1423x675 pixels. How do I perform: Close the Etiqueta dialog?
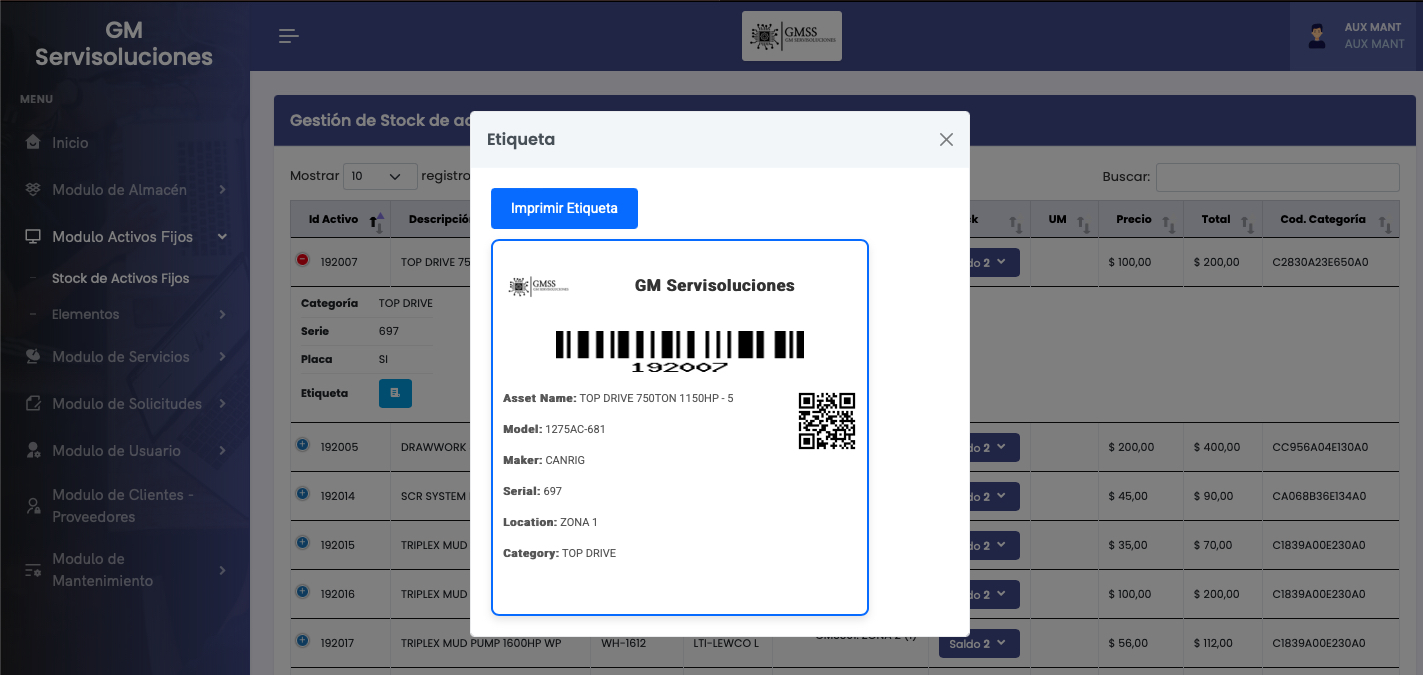pos(946,139)
